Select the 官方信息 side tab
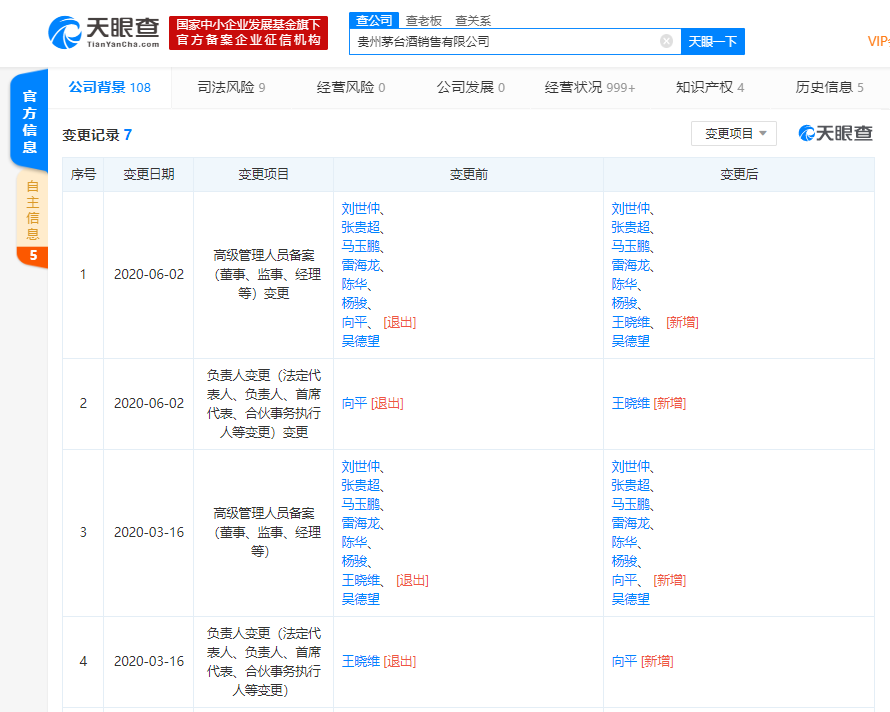The image size is (890, 712). (x=30, y=121)
